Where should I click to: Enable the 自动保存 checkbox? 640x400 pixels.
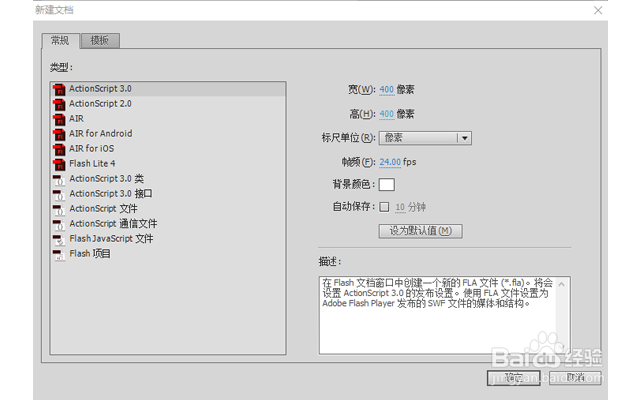(x=384, y=207)
